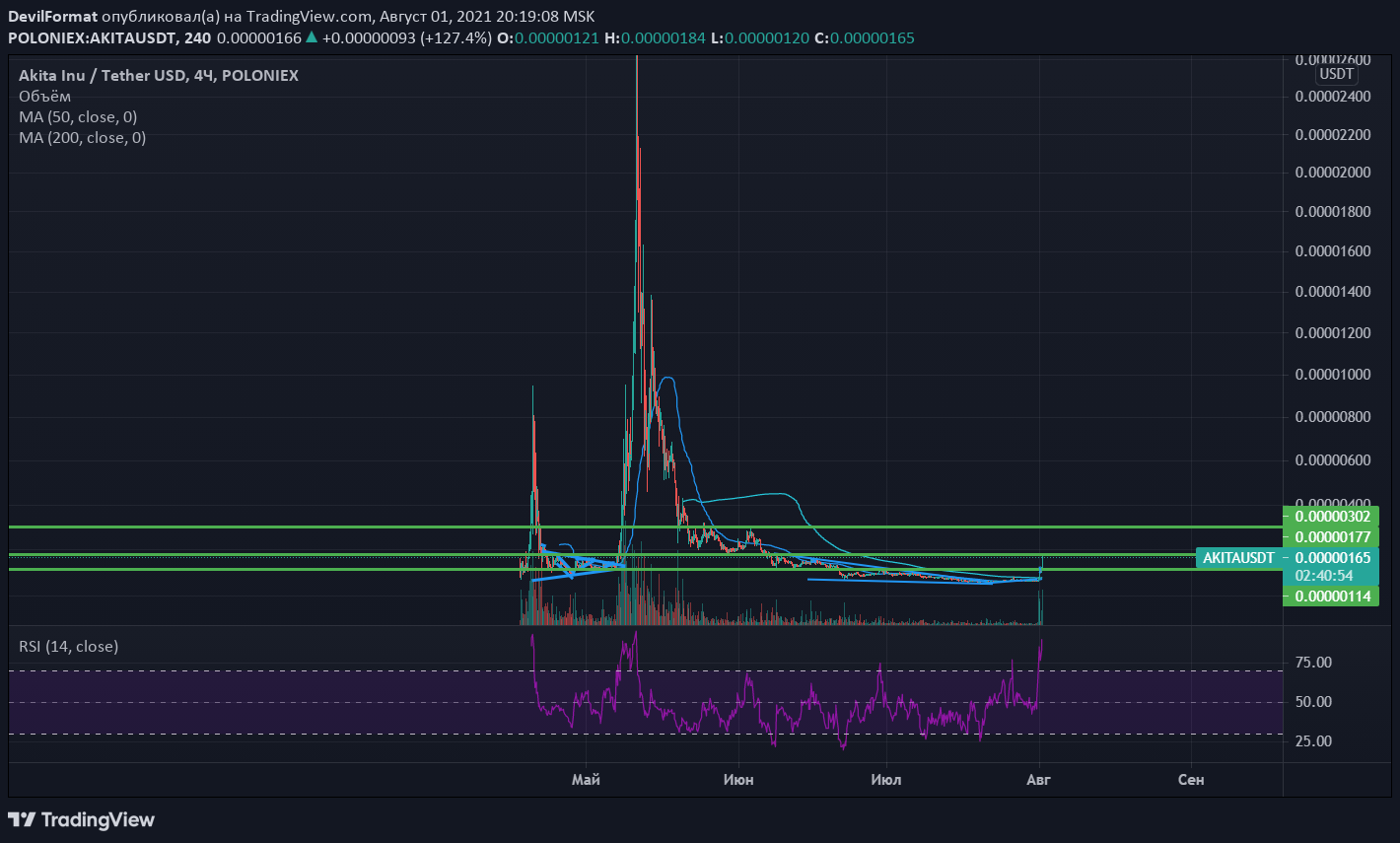Viewport: 1400px width, 843px height.
Task: Click the POLONIEX:AKITAUSDT ticker in header
Action: (x=93, y=38)
